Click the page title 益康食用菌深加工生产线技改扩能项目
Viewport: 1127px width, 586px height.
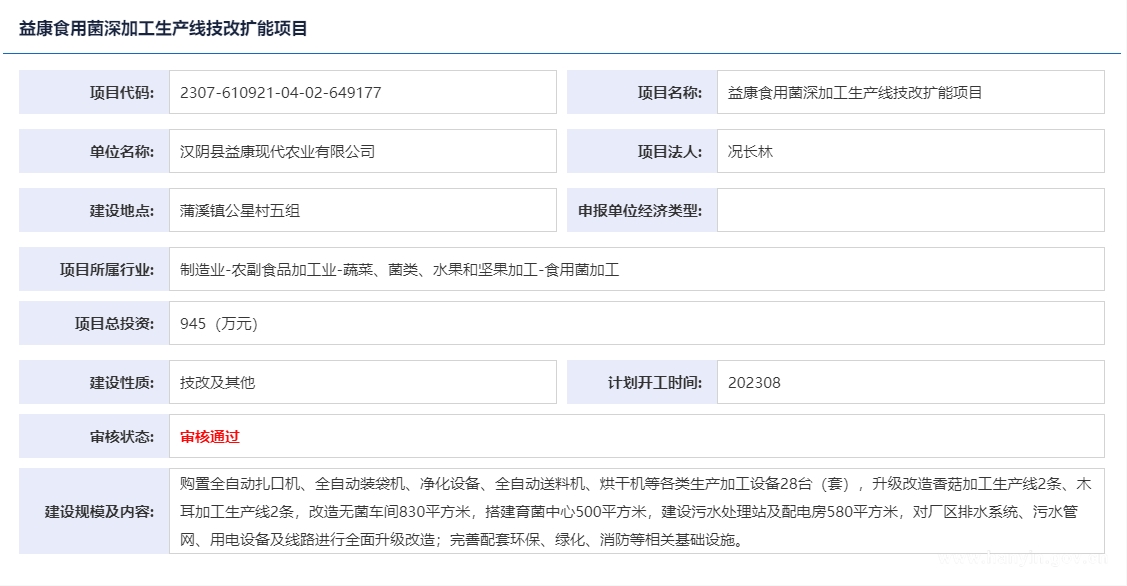163,29
